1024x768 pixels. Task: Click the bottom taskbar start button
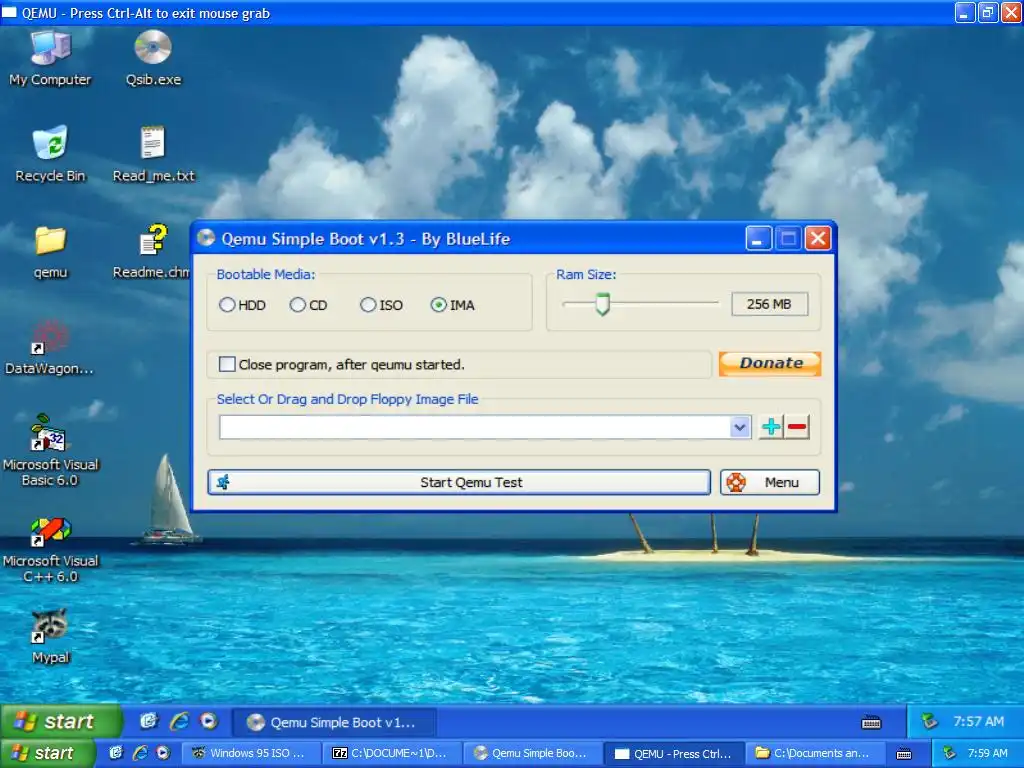[48, 753]
